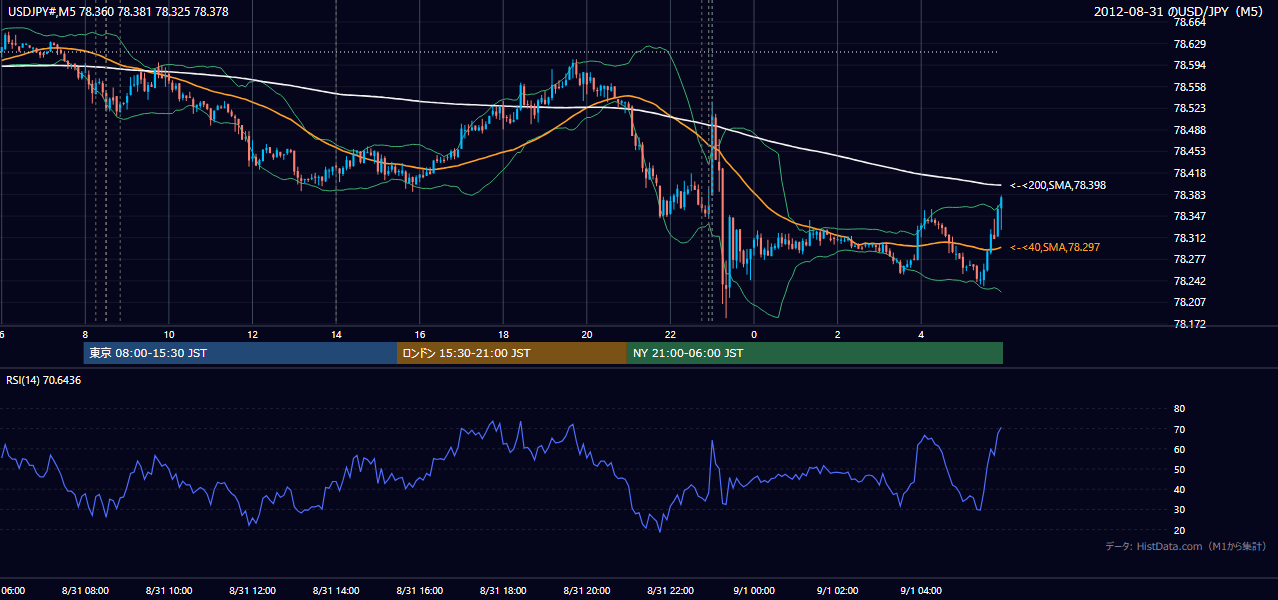Click price axis value 78.277
1278x600 pixels.
point(1188,259)
